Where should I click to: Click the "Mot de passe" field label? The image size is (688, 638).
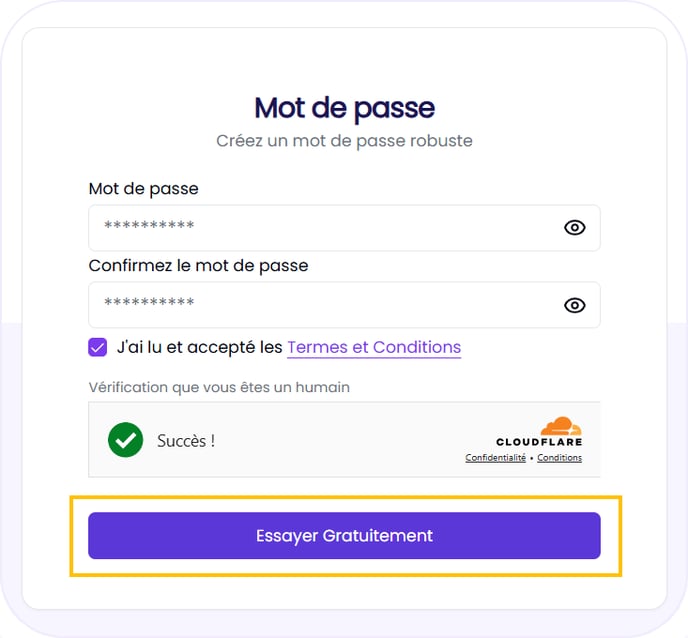[143, 188]
